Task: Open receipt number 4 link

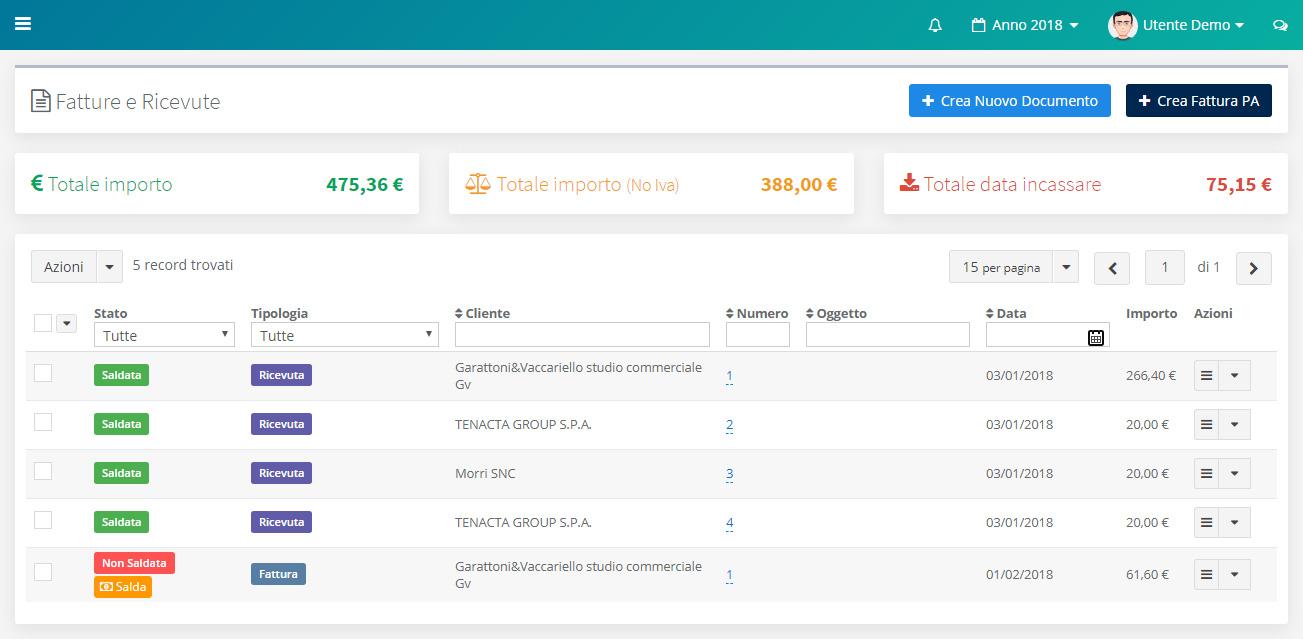Action: [730, 523]
